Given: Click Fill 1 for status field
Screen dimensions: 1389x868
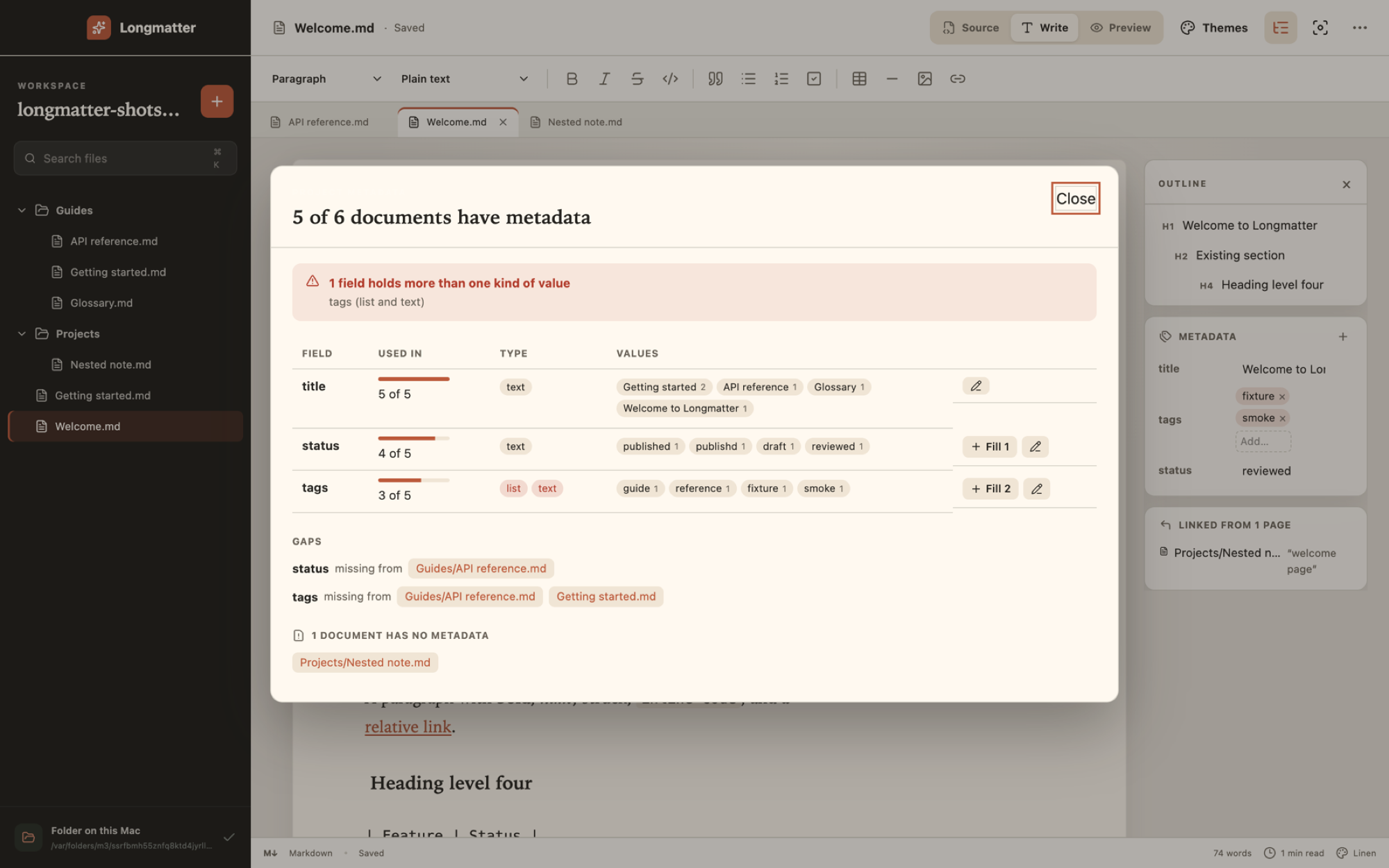Looking at the screenshot, I should [990, 446].
